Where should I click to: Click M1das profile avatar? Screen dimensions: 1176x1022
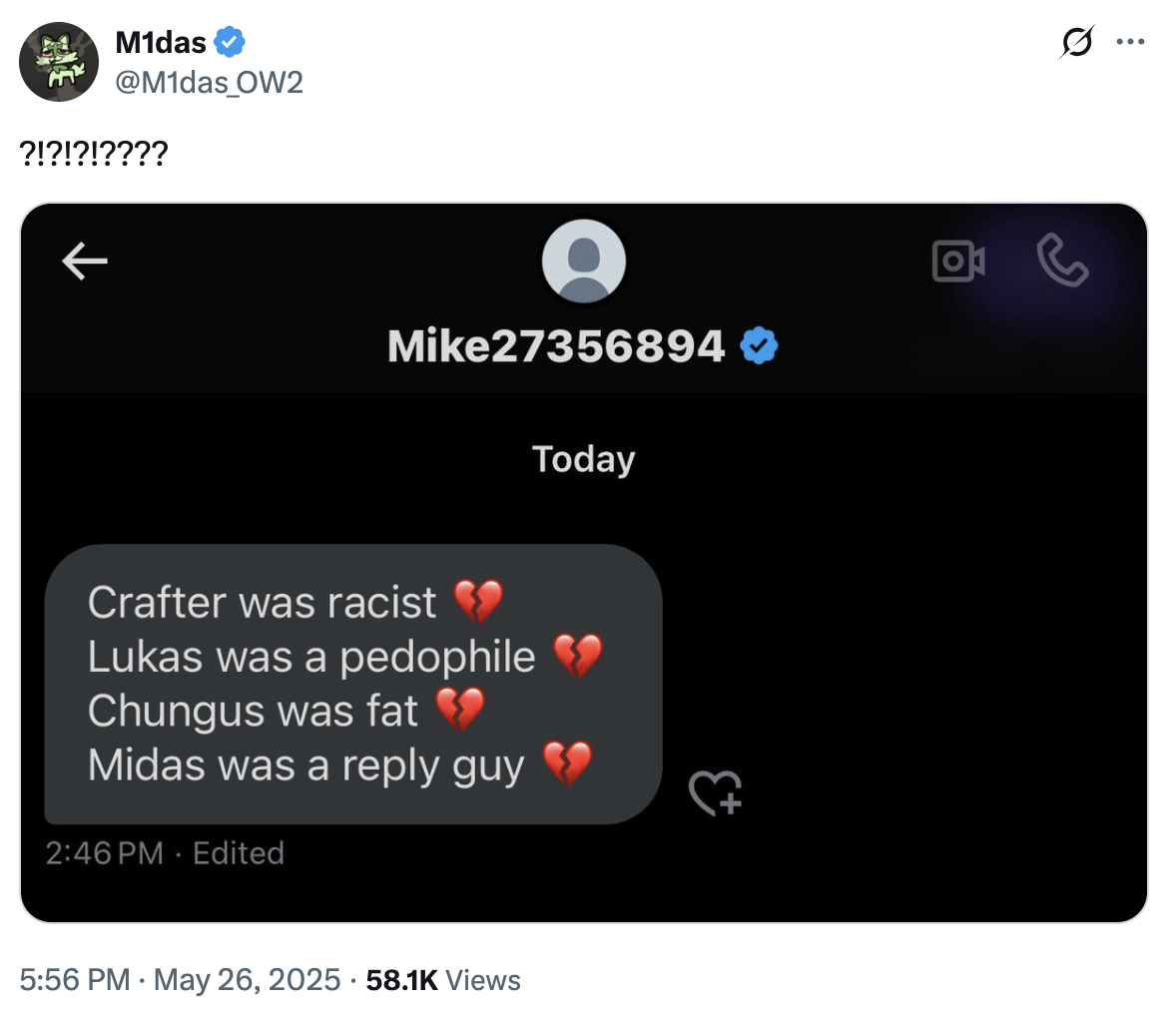pyautogui.click(x=59, y=62)
